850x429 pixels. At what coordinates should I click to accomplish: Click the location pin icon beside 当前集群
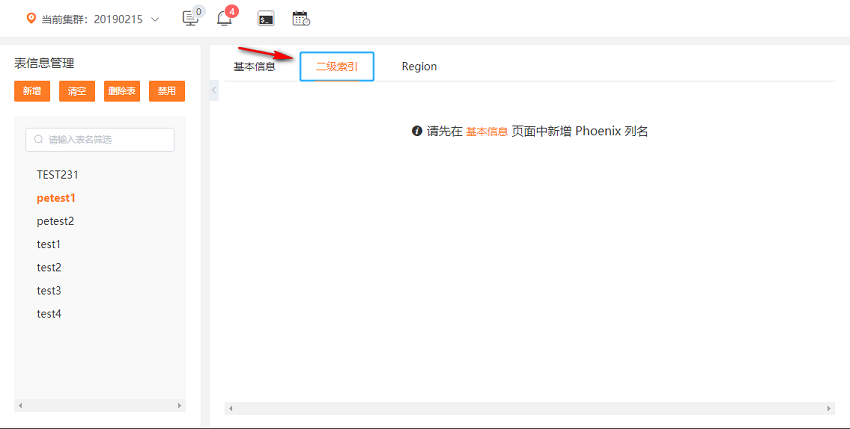[x=31, y=18]
